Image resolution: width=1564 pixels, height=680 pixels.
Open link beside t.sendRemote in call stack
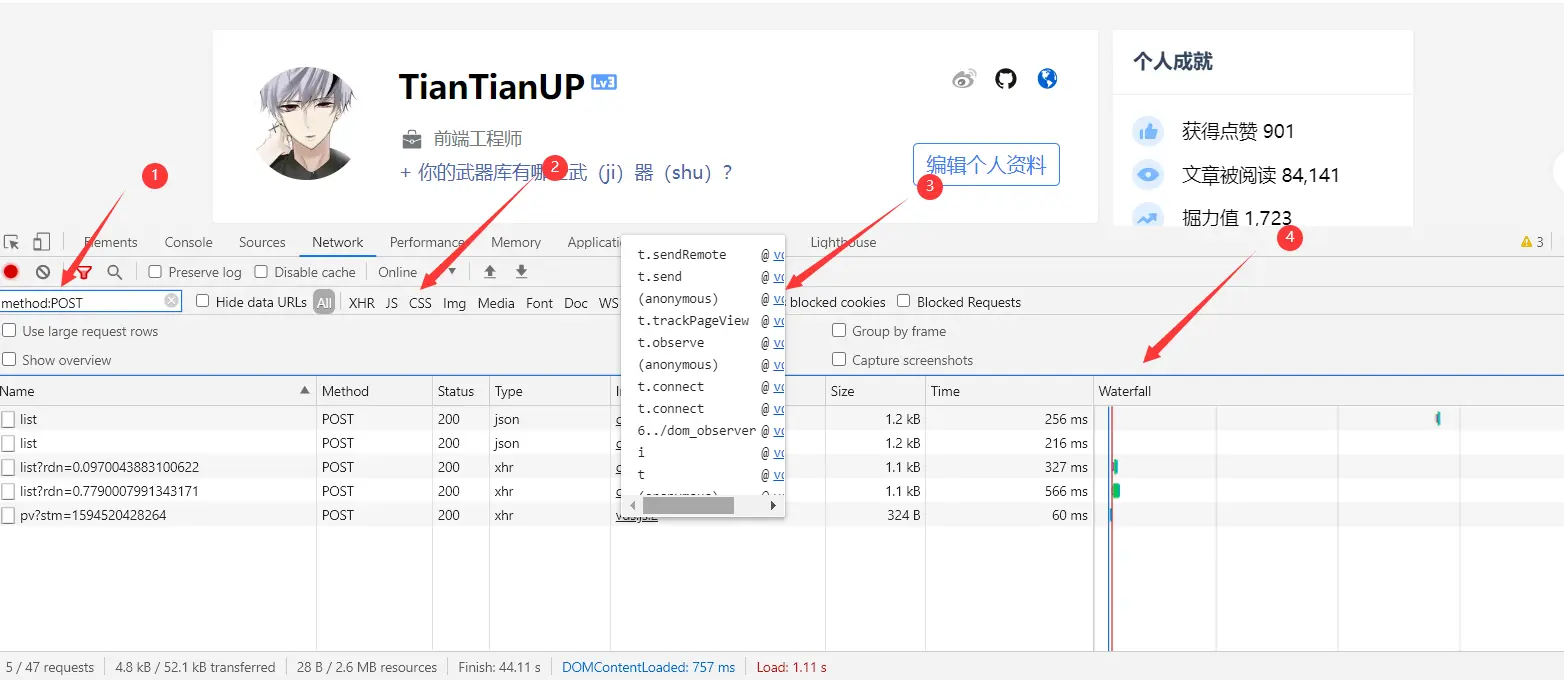click(x=779, y=254)
